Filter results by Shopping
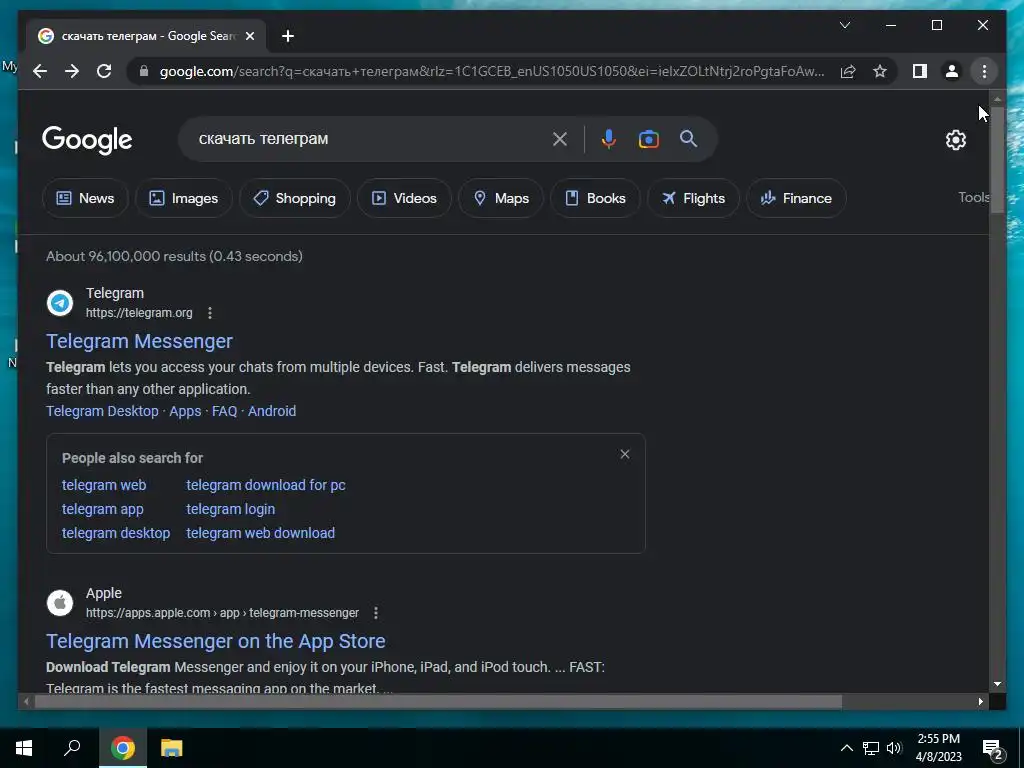The image size is (1024, 768). click(295, 198)
